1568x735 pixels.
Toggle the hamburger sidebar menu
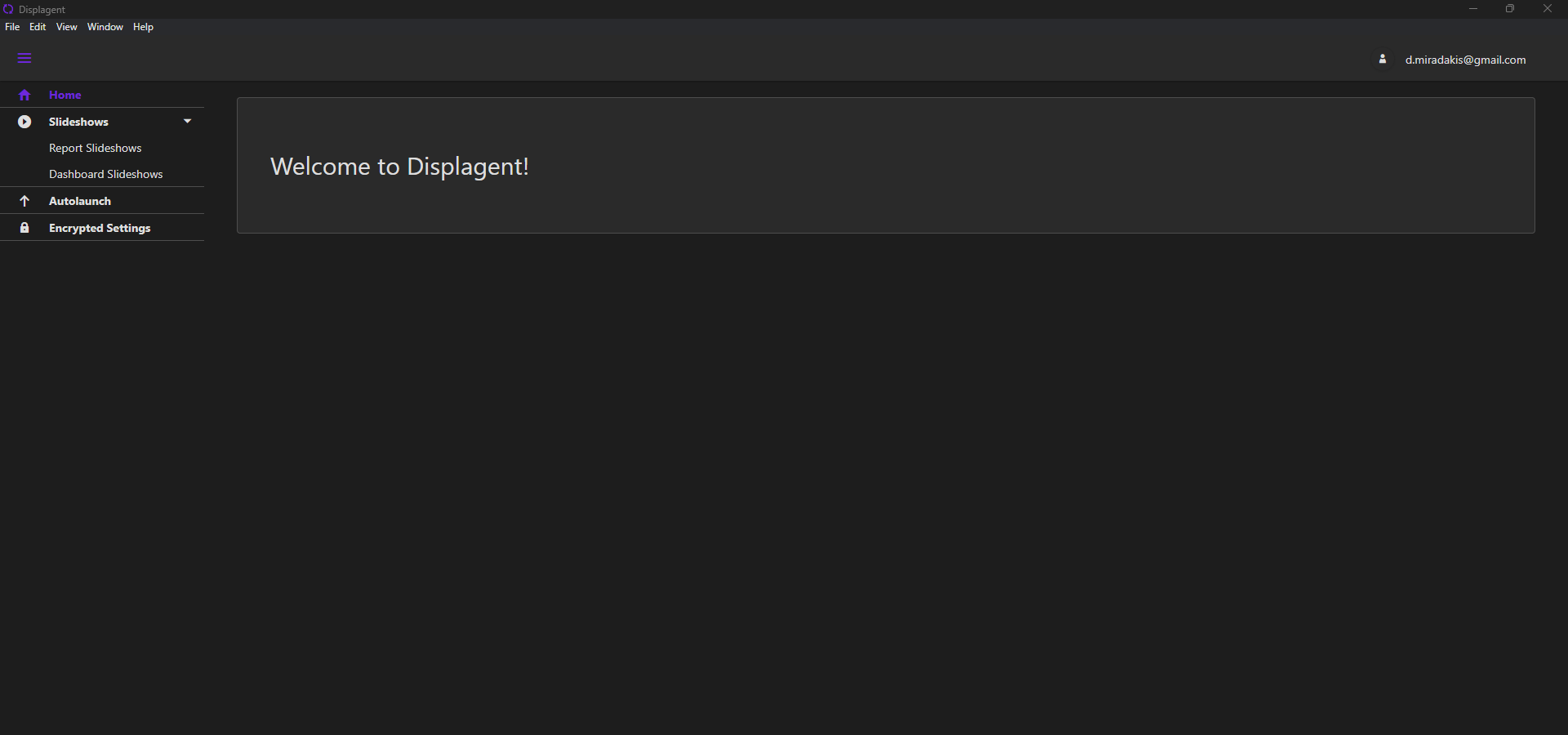24,59
